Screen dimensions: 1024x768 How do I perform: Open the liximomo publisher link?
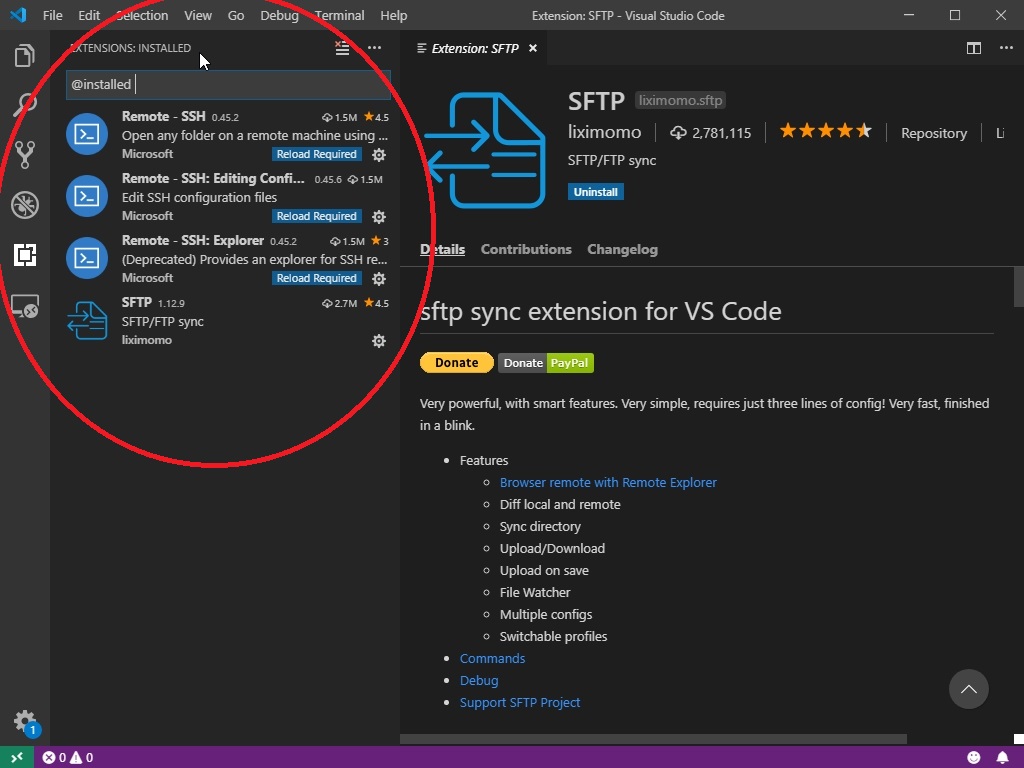[604, 133]
